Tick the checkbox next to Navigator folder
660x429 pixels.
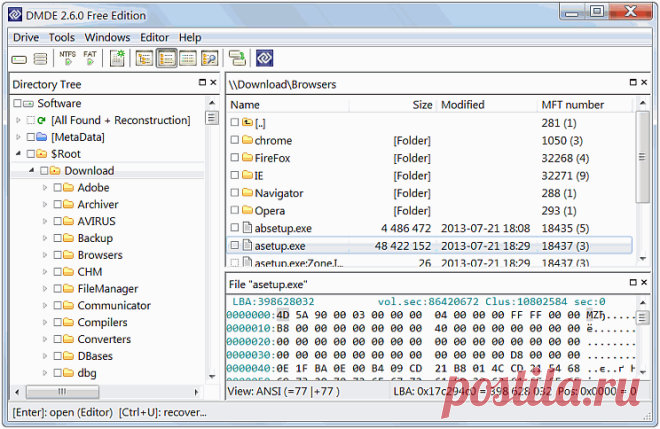coord(235,192)
